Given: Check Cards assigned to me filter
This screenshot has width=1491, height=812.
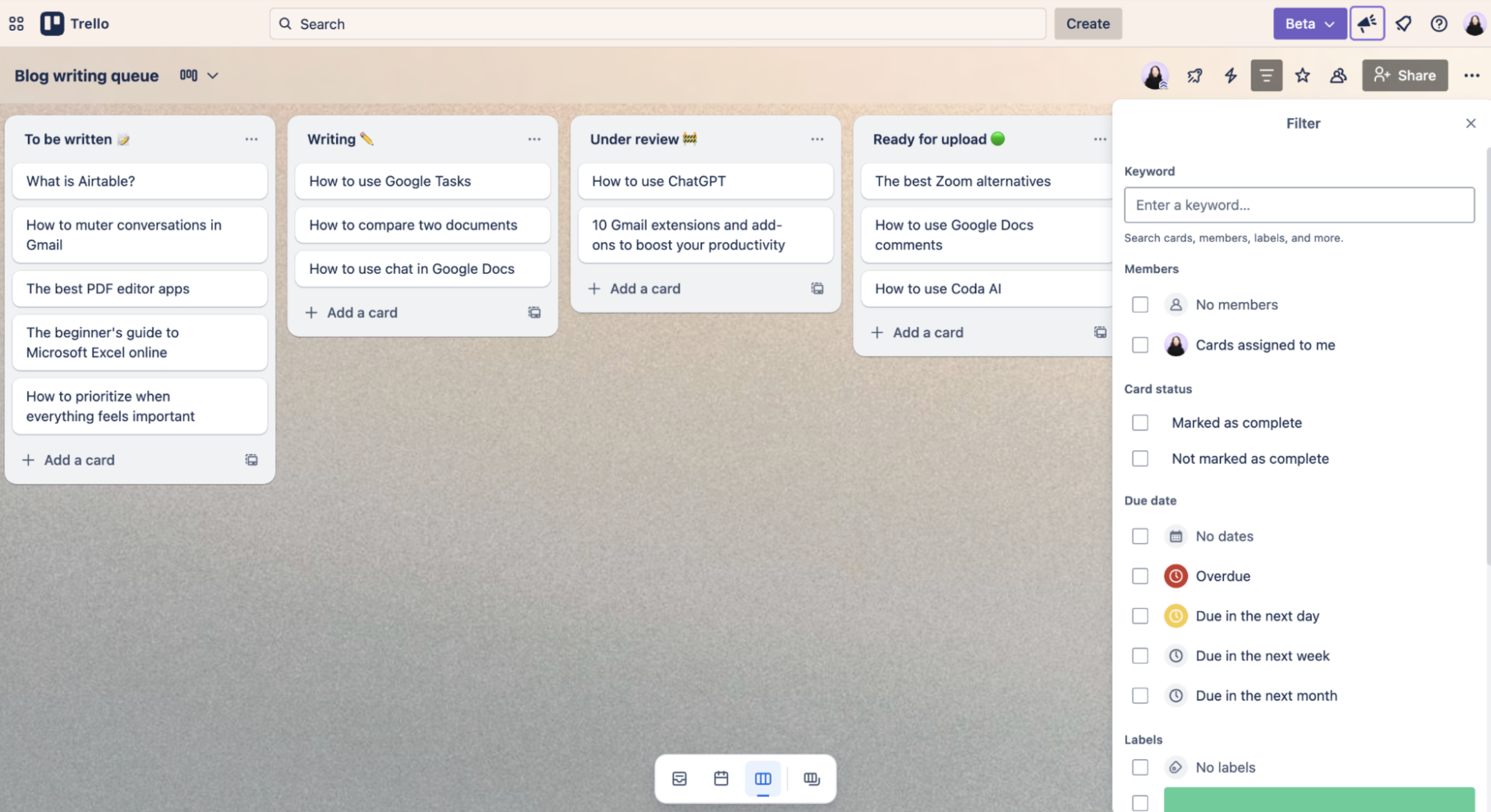Looking at the screenshot, I should click(x=1140, y=345).
